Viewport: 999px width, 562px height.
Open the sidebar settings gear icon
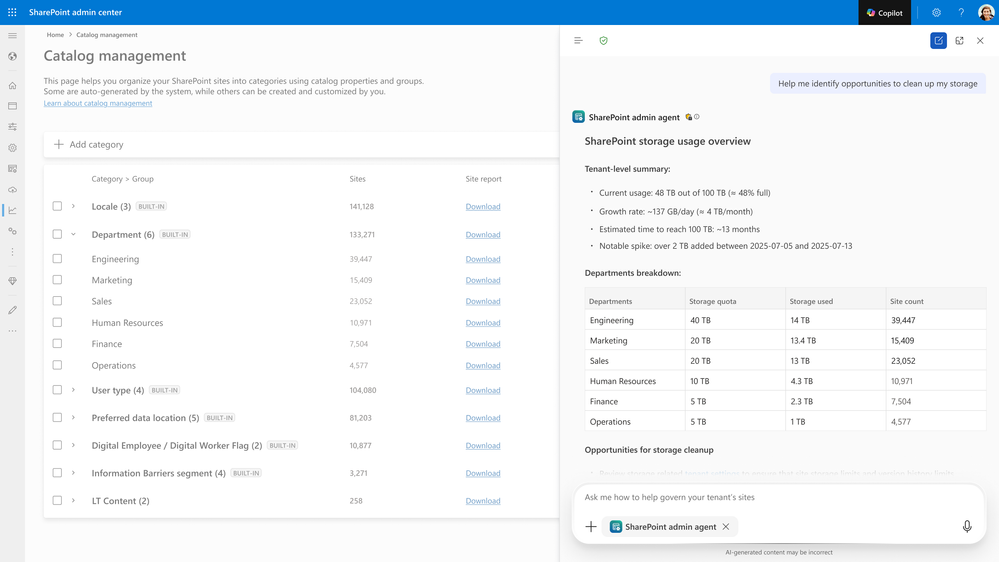(12, 148)
